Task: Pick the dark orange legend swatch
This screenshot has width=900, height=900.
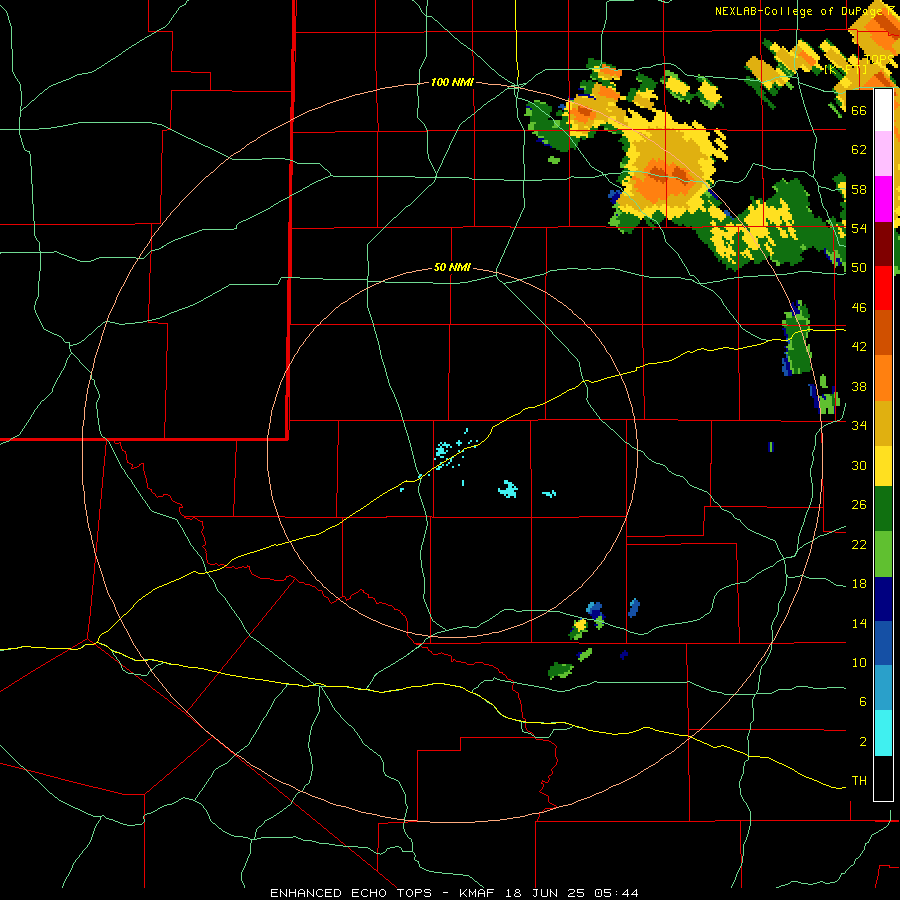Action: point(883,333)
